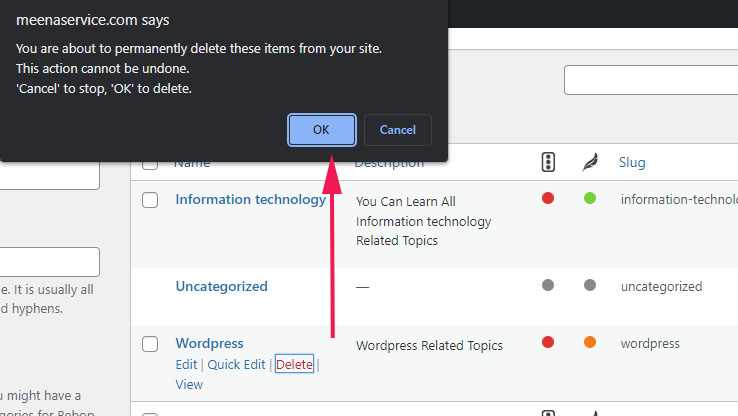This screenshot has width=738, height=416.
Task: Tick the Information technology row checkbox
Action: (x=150, y=200)
